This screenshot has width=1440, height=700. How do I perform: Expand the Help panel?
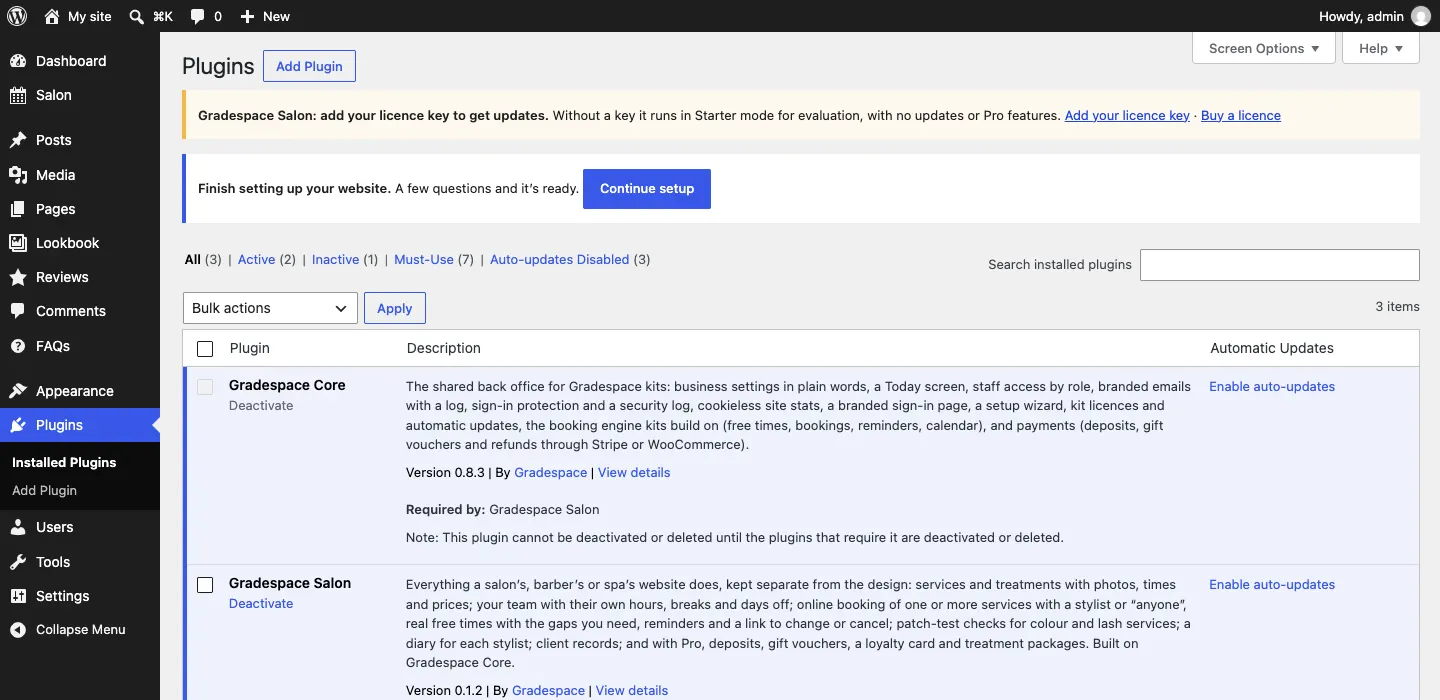coord(1381,48)
